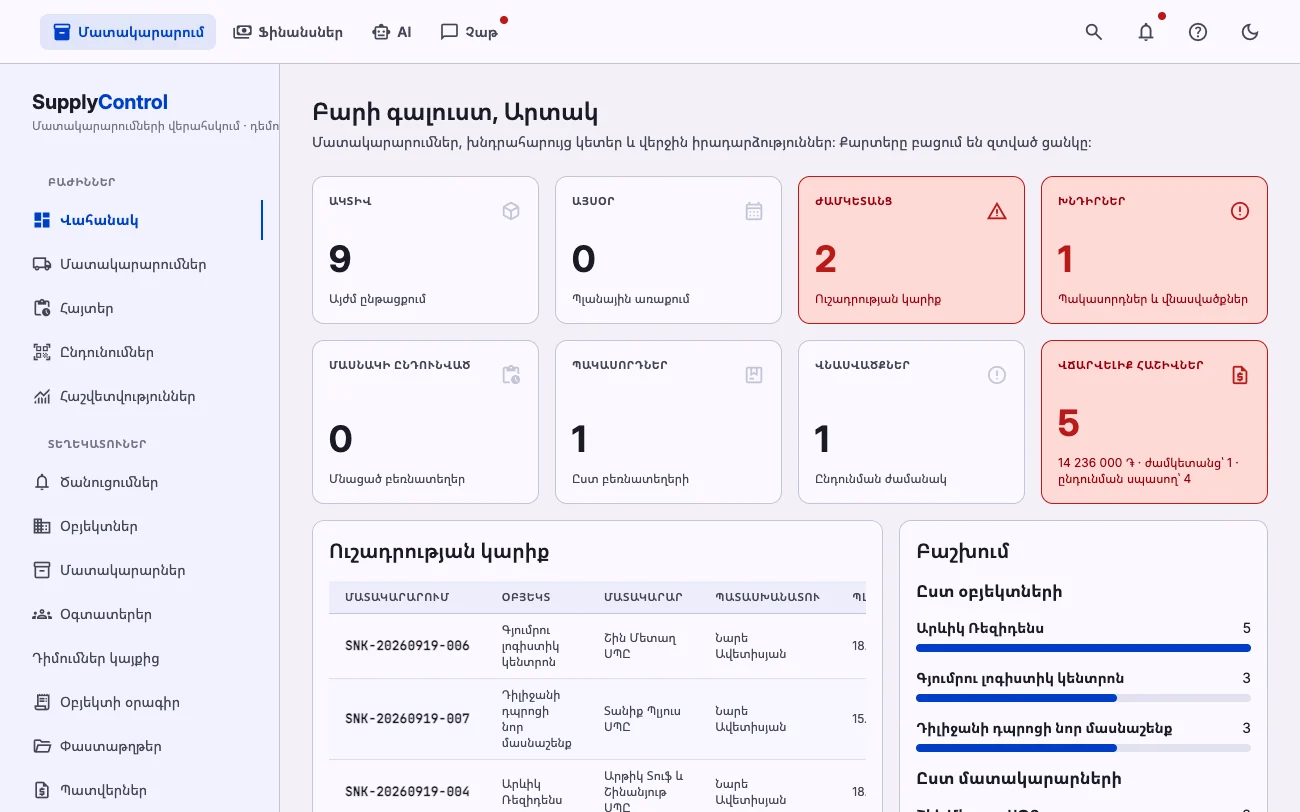
Task: Open notifications bell in top bar
Action: point(1146,32)
